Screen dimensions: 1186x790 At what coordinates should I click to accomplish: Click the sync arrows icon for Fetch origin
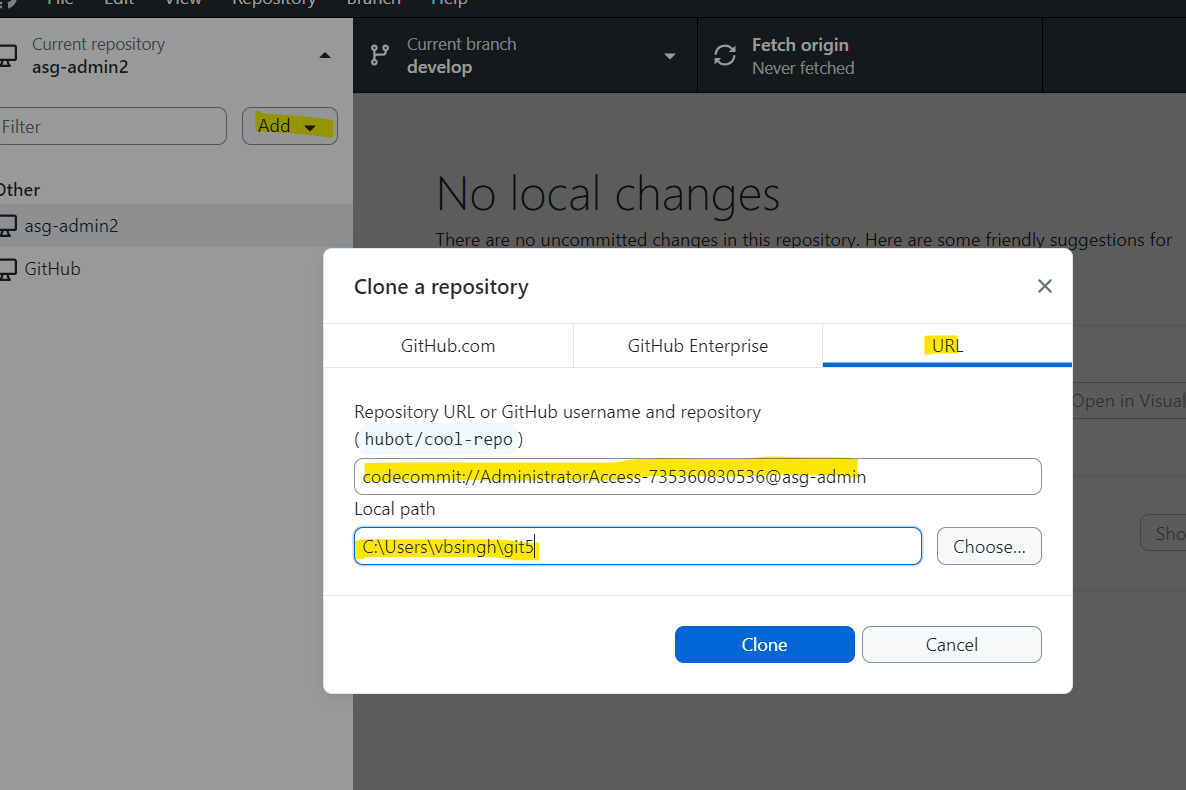pos(725,56)
